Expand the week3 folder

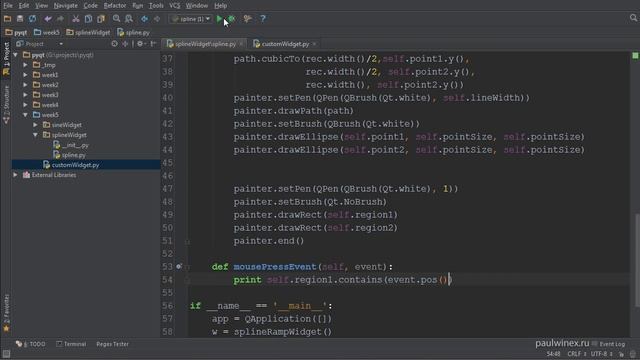tap(25, 95)
